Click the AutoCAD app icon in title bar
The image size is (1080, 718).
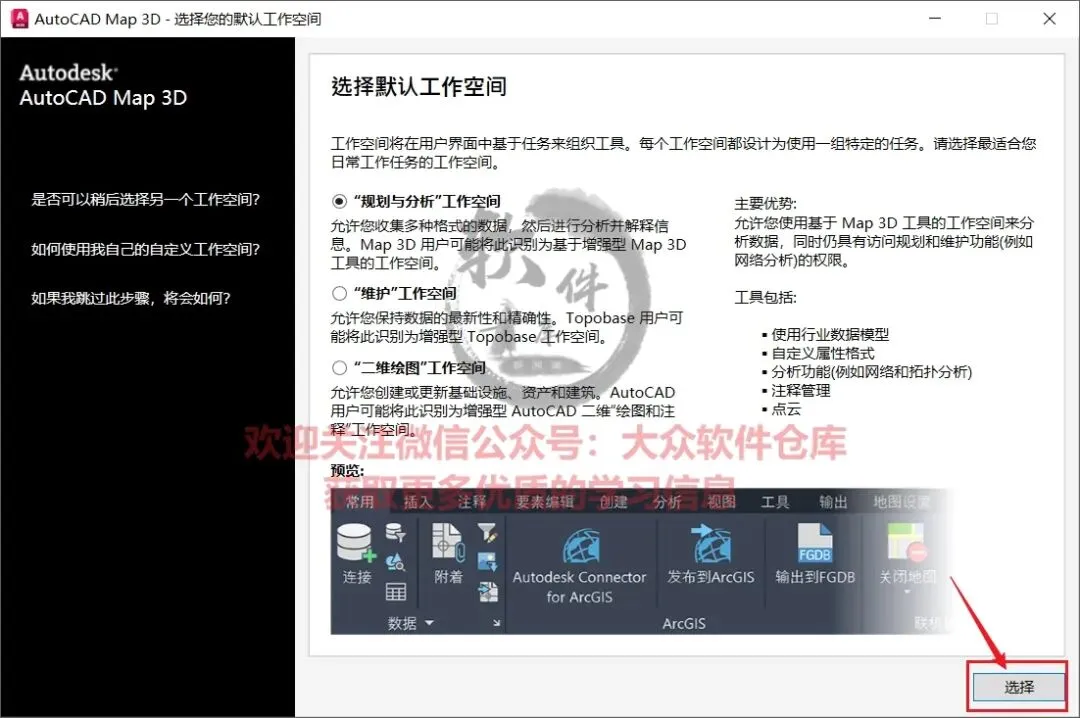coord(20,19)
